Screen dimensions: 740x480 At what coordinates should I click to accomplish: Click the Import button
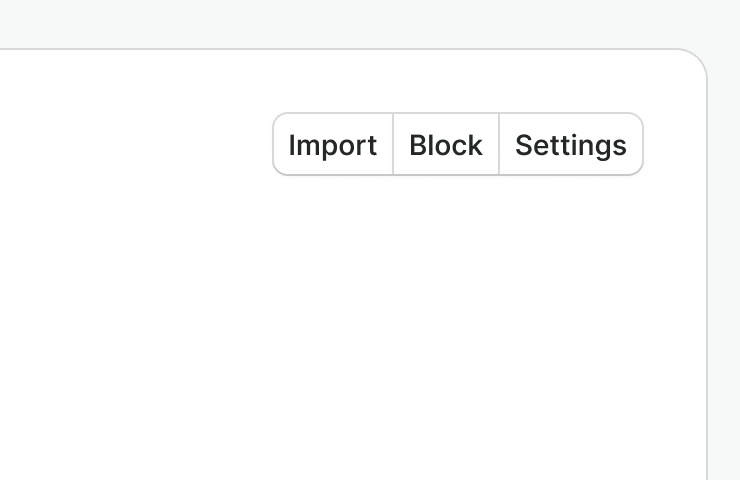pyautogui.click(x=333, y=145)
